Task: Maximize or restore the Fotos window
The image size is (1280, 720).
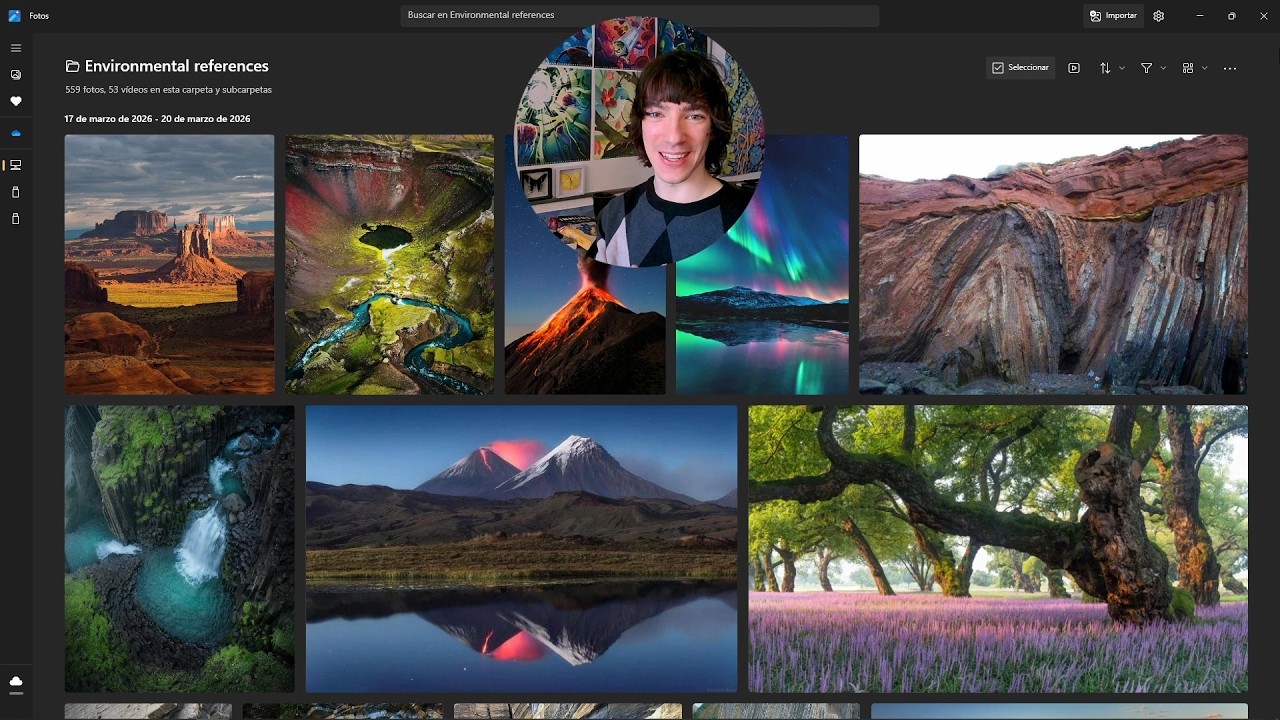Action: tap(1232, 16)
